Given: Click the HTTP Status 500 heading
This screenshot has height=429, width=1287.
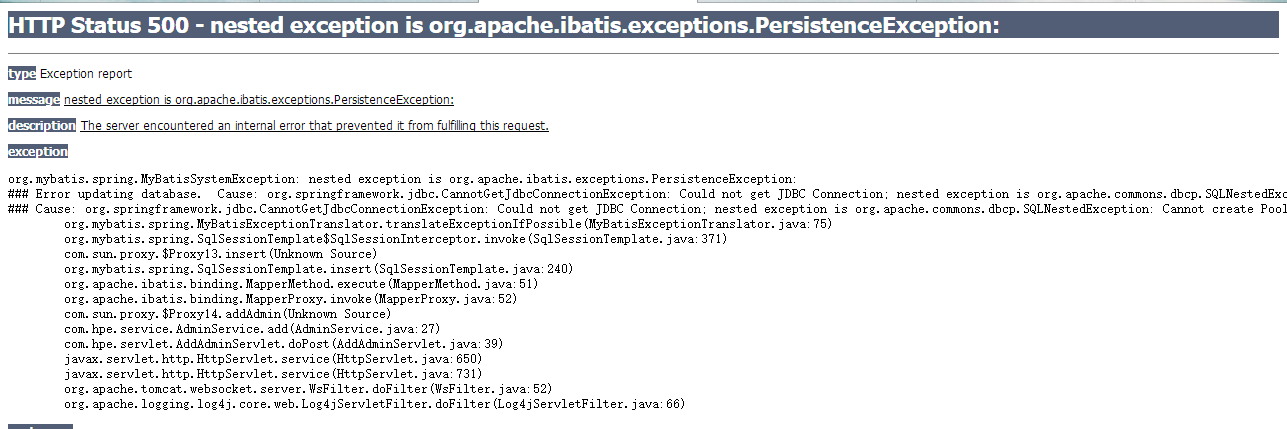Looking at the screenshot, I should click(503, 26).
